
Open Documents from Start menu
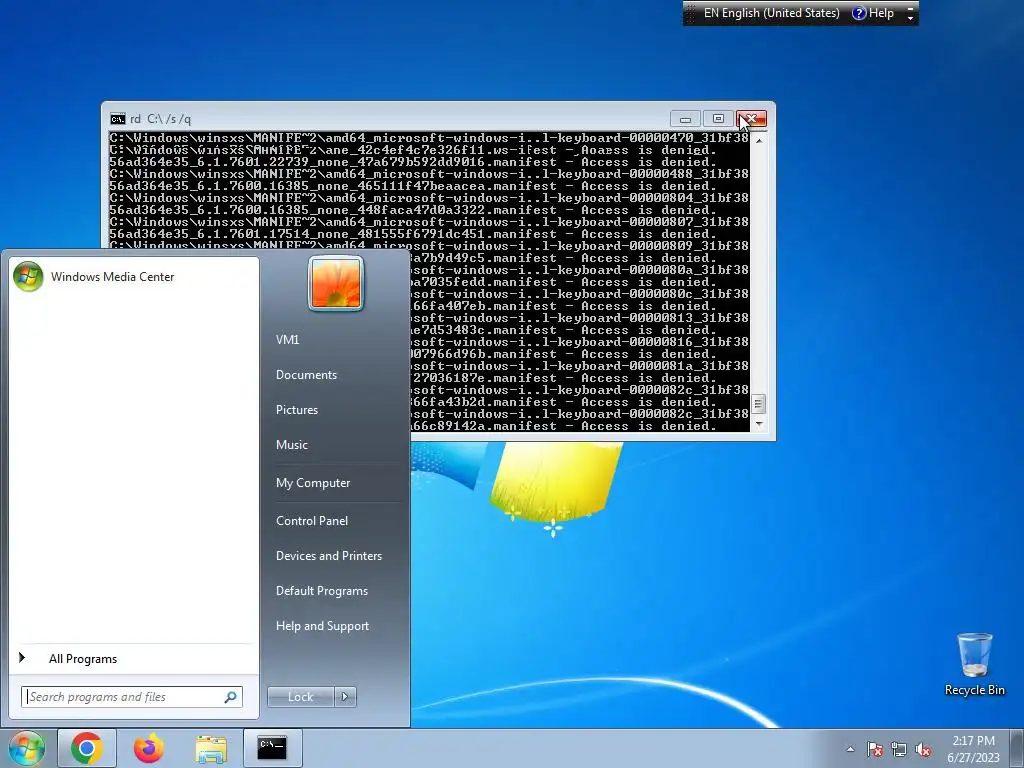(x=306, y=375)
